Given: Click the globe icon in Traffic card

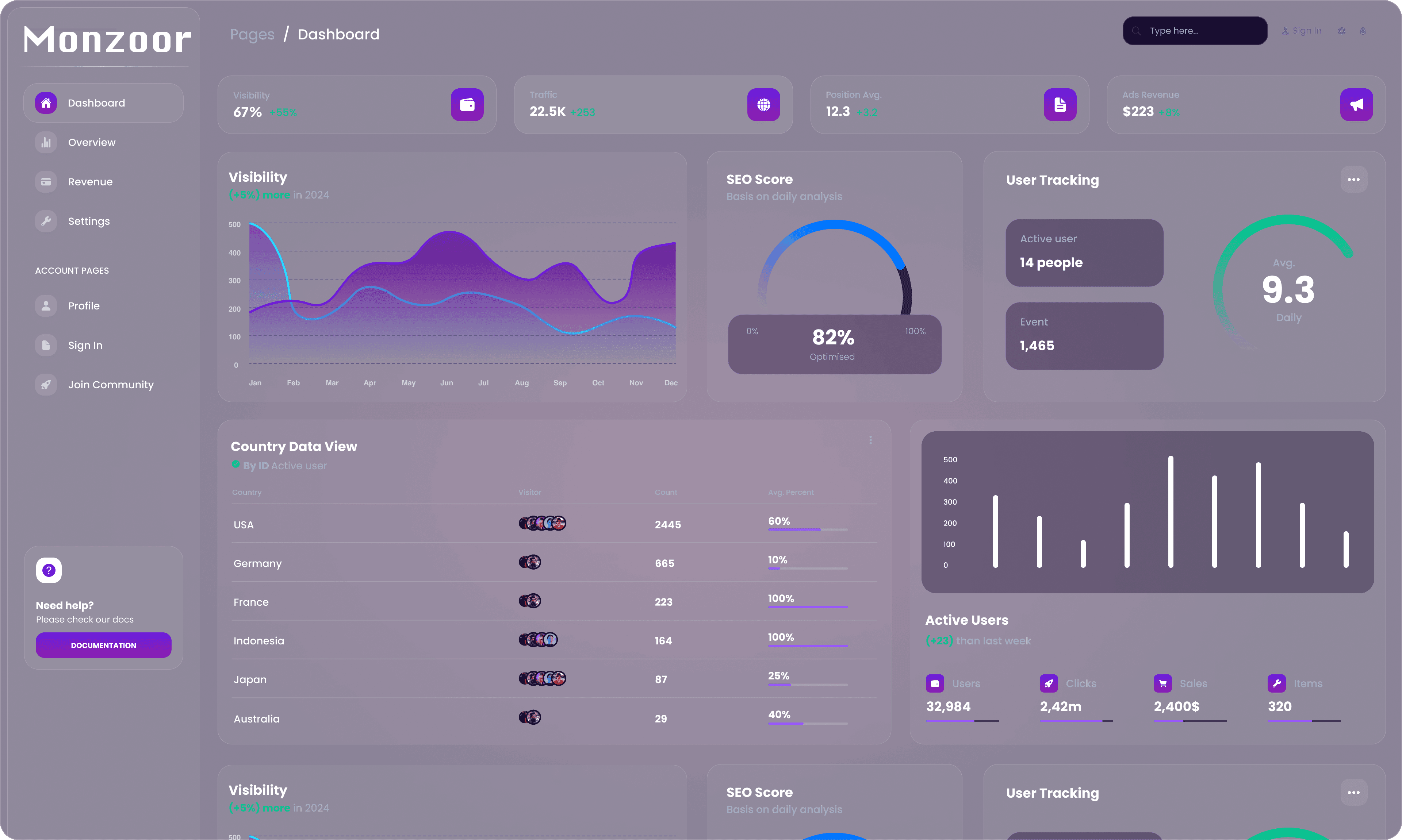Looking at the screenshot, I should pyautogui.click(x=763, y=105).
